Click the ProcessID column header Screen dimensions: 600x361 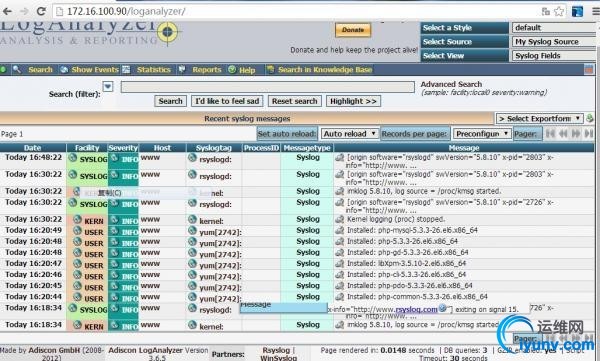pos(261,148)
